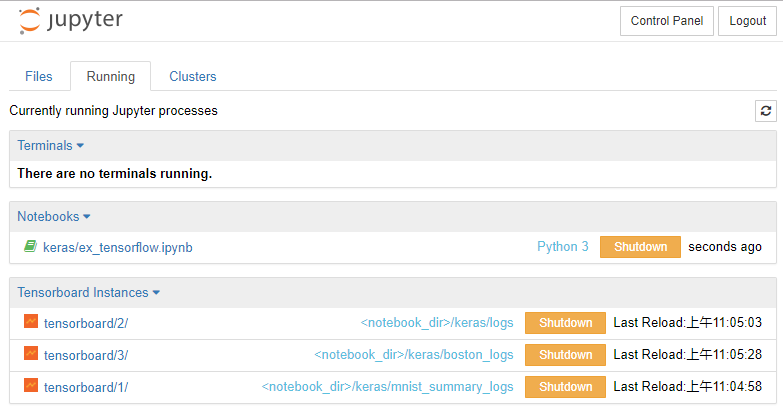
Task: Open the tensorboard/3/ link
Action: coord(86,356)
